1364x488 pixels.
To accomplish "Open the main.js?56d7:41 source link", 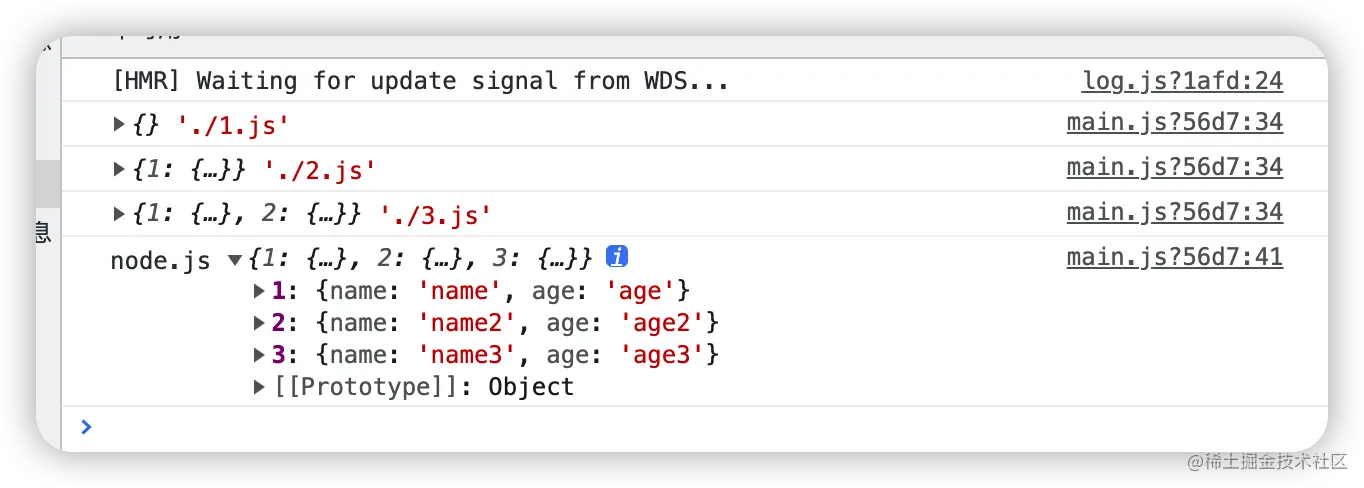I will [1175, 258].
